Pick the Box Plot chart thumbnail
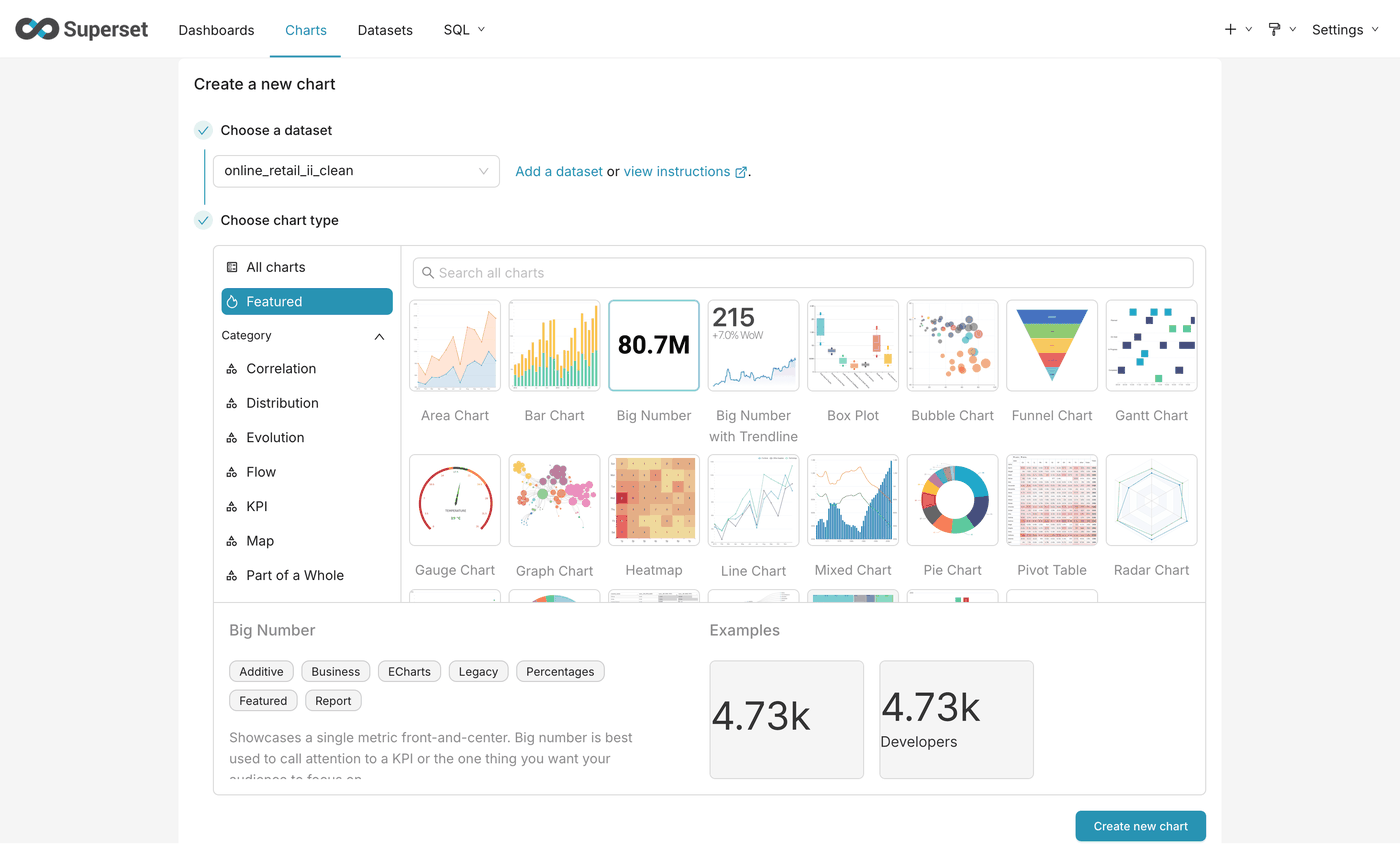 point(853,345)
